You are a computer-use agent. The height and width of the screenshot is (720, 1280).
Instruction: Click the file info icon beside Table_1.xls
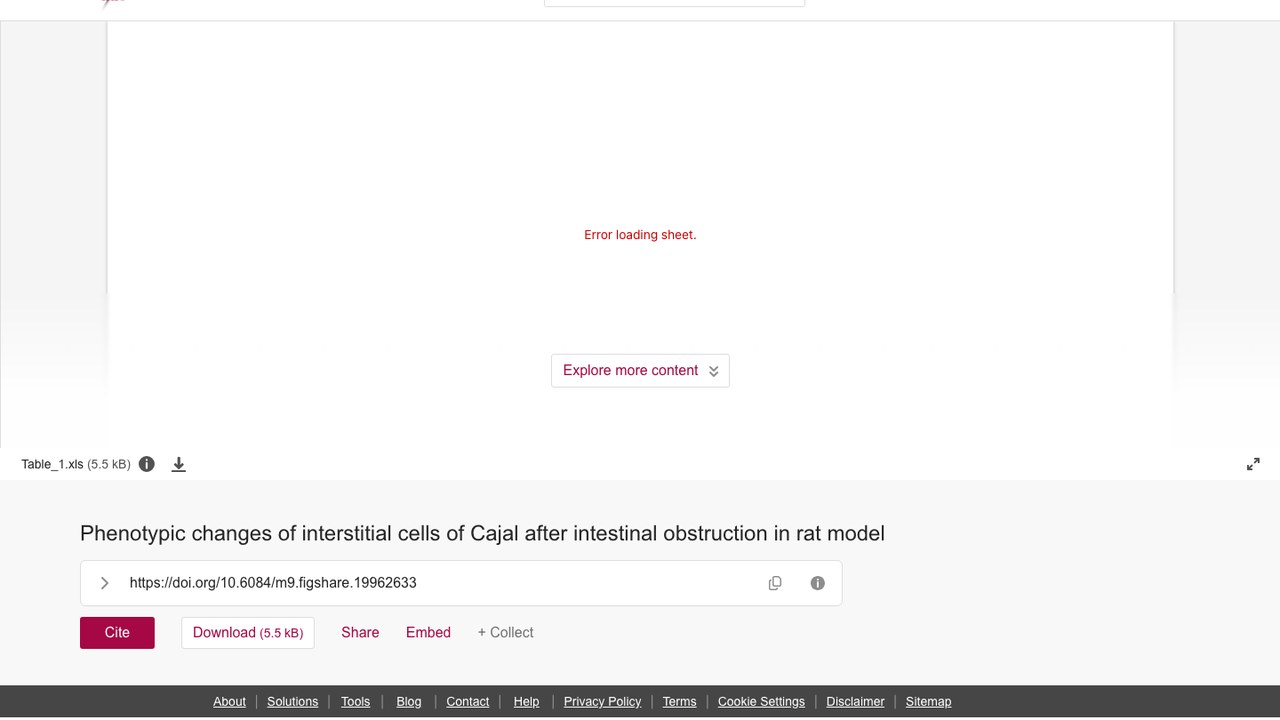pyautogui.click(x=147, y=464)
